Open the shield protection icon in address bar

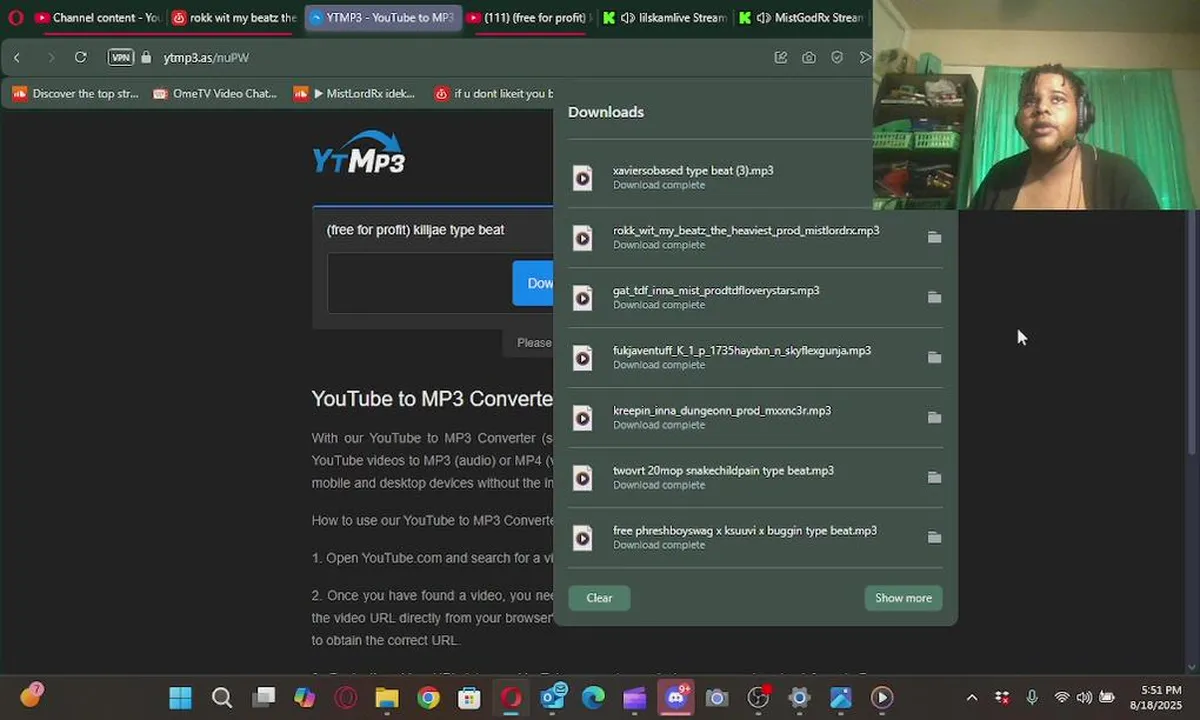(x=837, y=58)
